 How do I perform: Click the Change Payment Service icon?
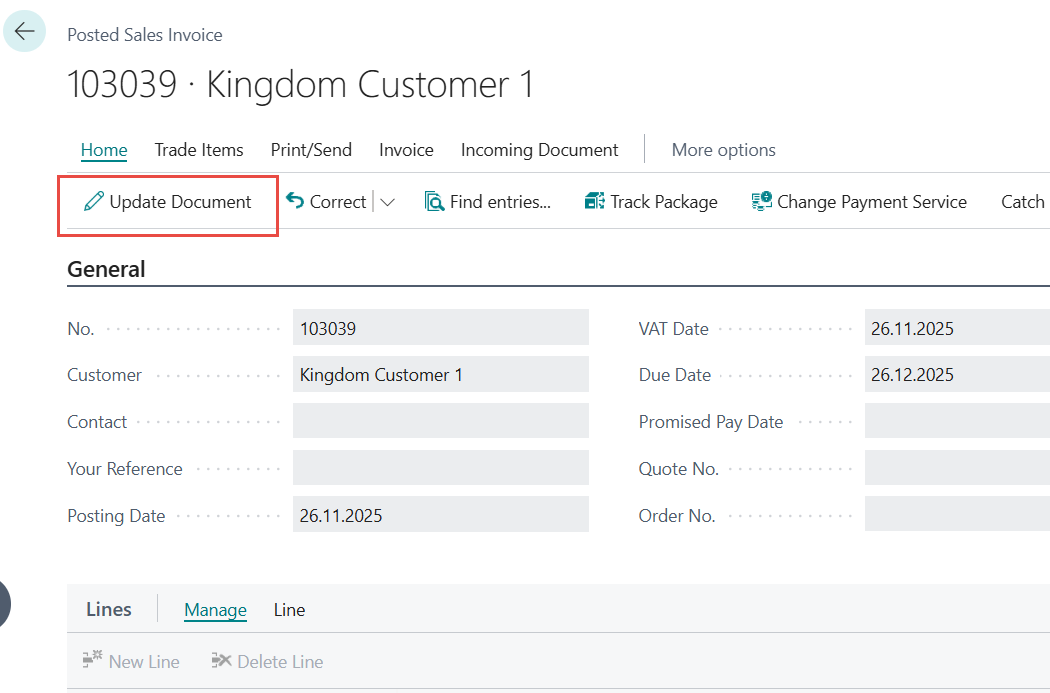tap(762, 202)
